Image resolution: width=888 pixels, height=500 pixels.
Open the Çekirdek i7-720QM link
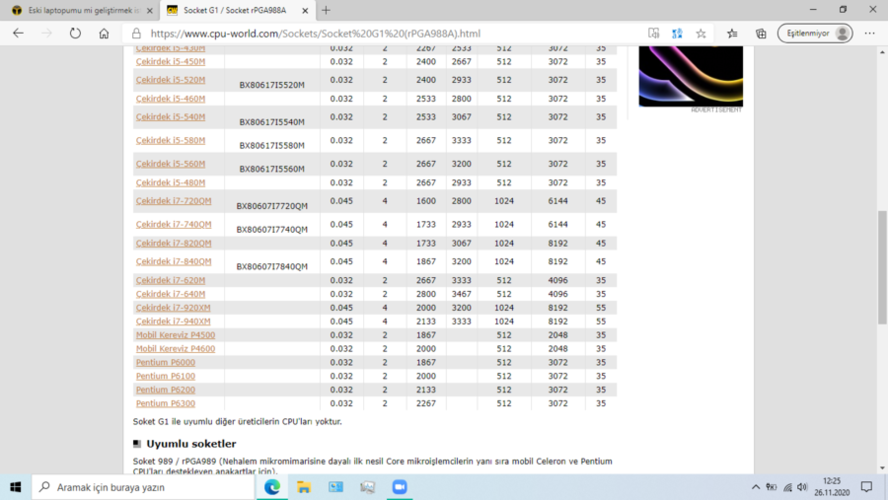click(x=173, y=200)
